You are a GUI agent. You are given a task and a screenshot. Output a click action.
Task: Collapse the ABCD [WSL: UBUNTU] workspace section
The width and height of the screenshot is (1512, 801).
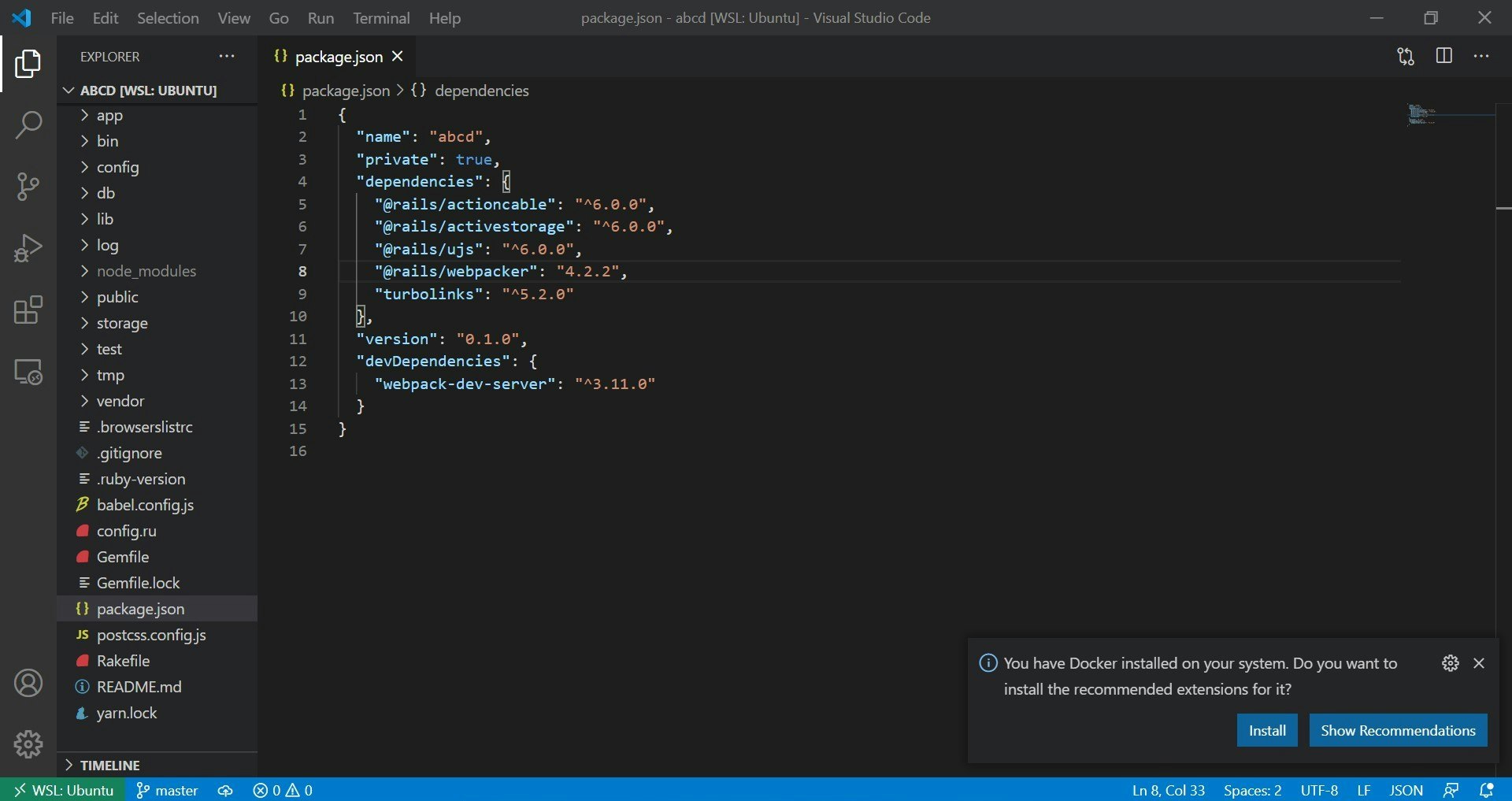(157, 91)
